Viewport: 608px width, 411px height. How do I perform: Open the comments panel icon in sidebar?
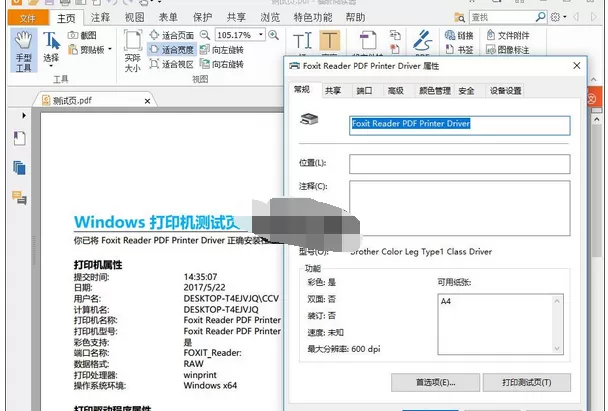coord(19,197)
